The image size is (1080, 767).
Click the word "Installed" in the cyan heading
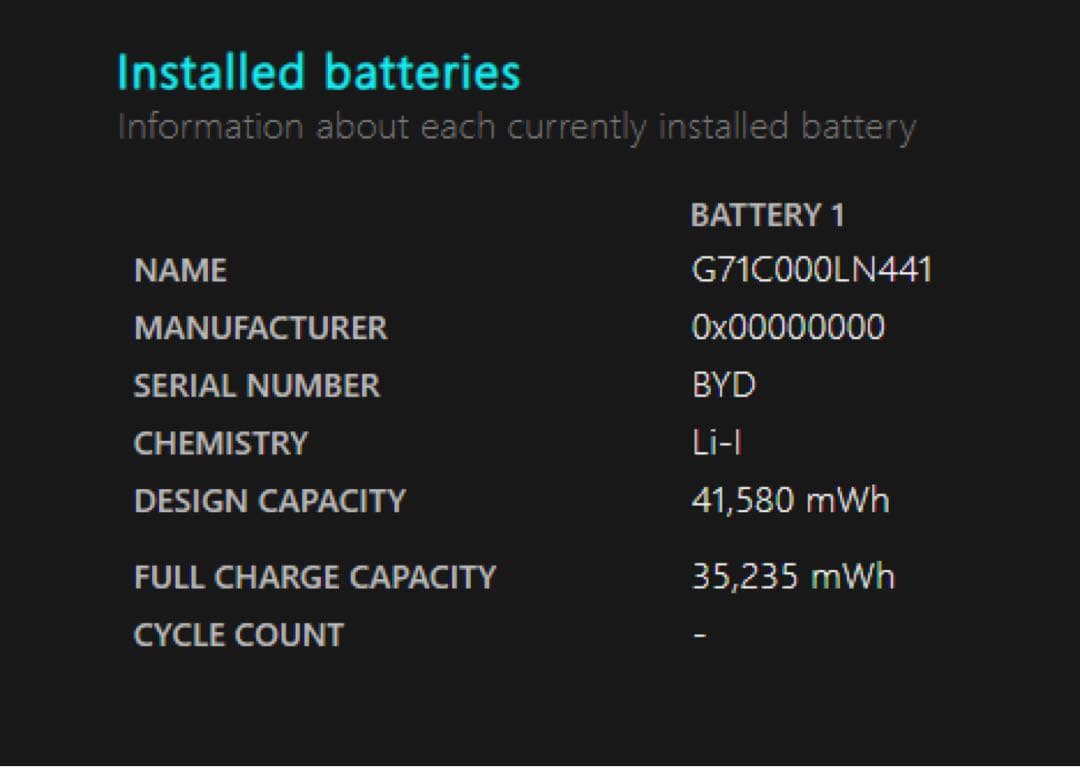click(x=210, y=73)
